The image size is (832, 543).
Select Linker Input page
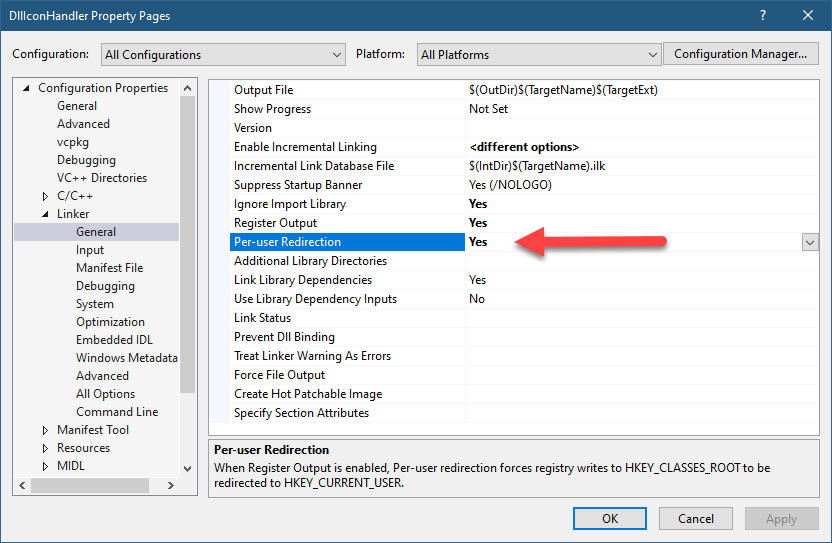coord(90,250)
